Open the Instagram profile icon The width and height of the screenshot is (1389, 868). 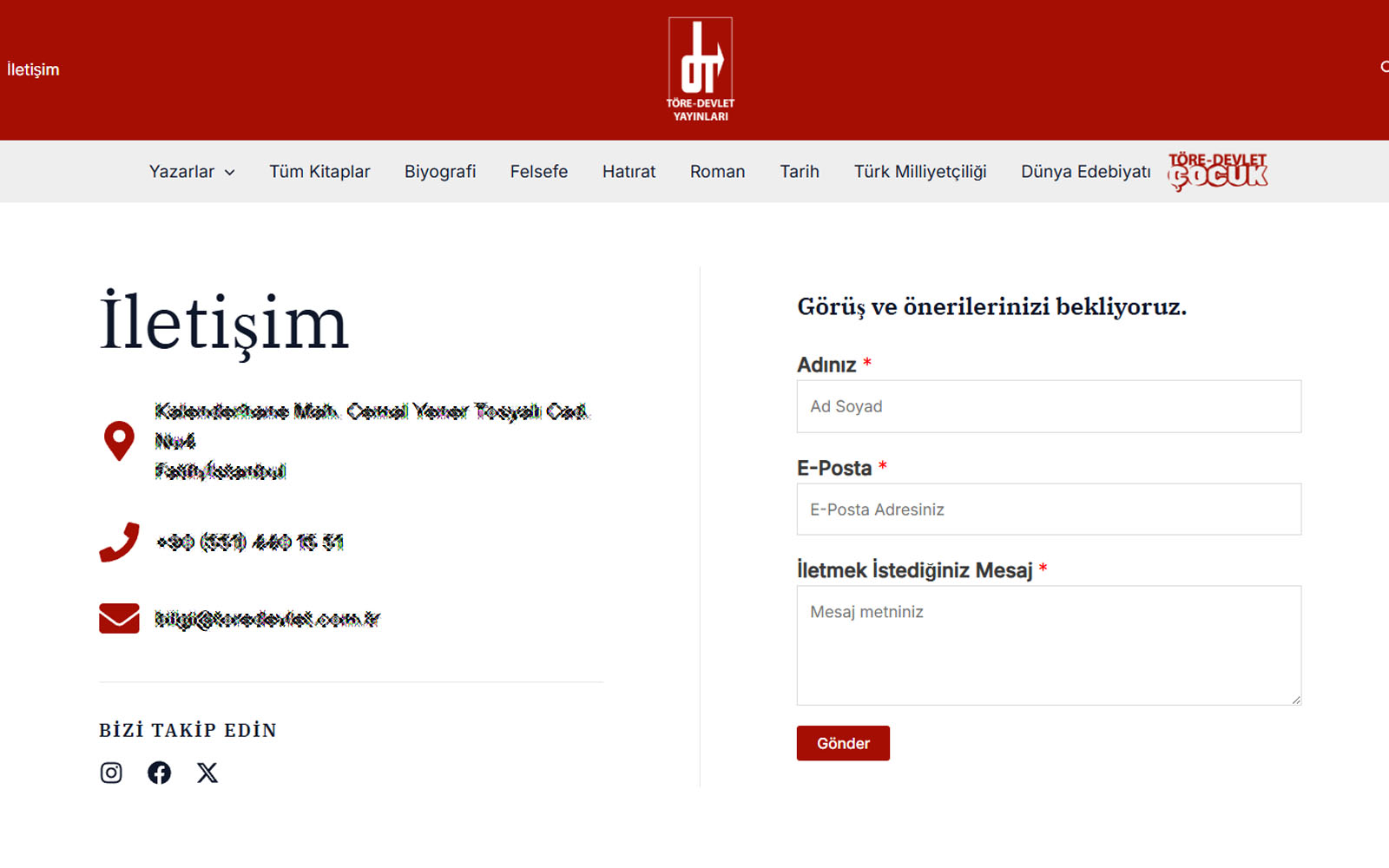pos(111,773)
